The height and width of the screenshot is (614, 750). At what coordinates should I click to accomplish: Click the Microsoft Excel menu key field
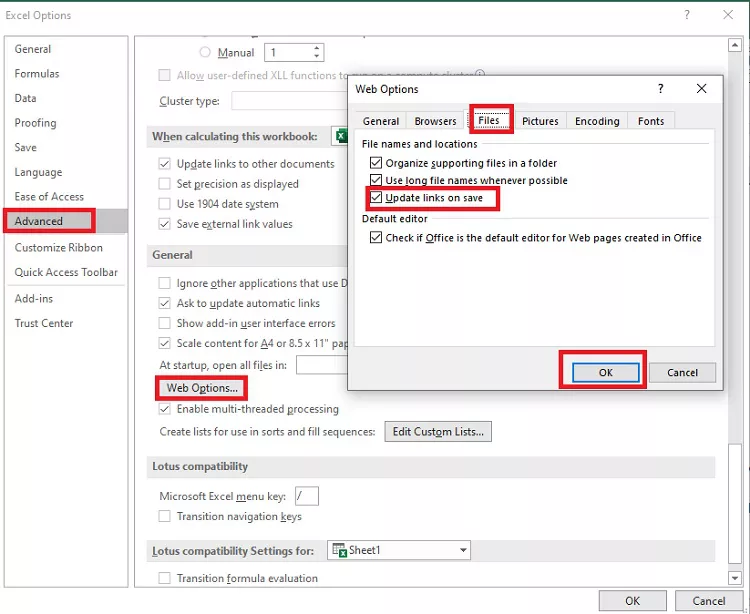point(307,496)
